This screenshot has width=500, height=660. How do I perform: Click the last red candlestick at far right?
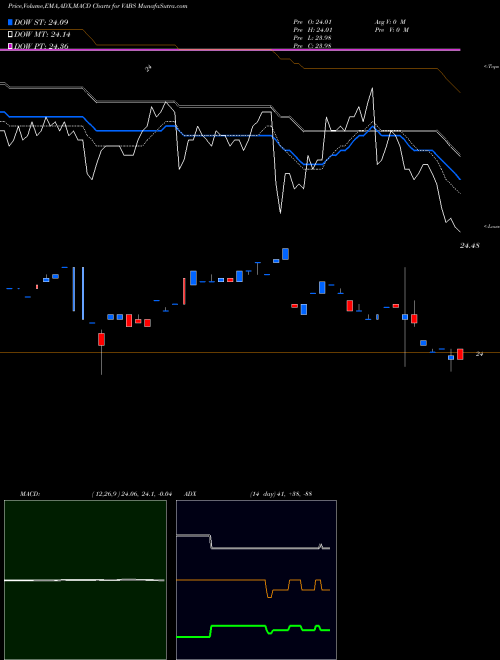point(460,354)
